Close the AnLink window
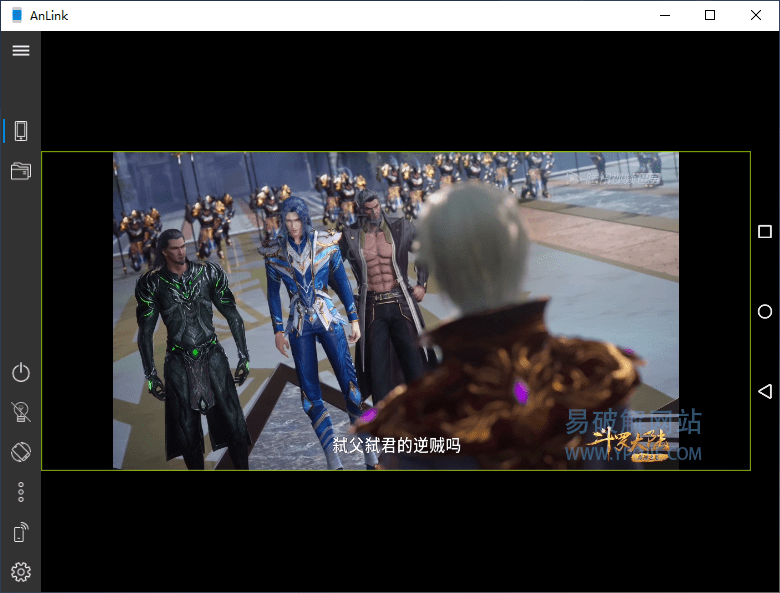Image resolution: width=780 pixels, height=593 pixels. coord(756,15)
